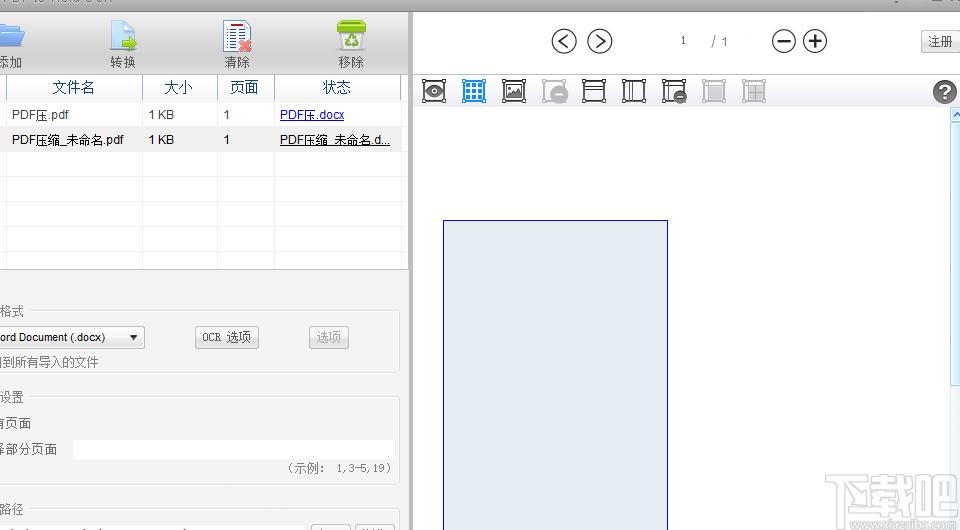Click the Remove (移除) trash icon
Viewport: 960px width, 530px height.
tap(351, 35)
